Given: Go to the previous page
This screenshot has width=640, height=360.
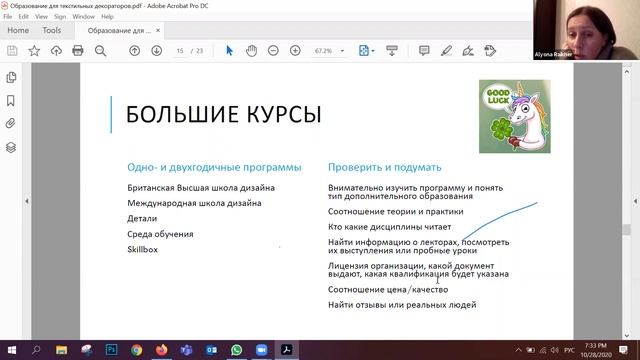Looking at the screenshot, I should [x=134, y=51].
